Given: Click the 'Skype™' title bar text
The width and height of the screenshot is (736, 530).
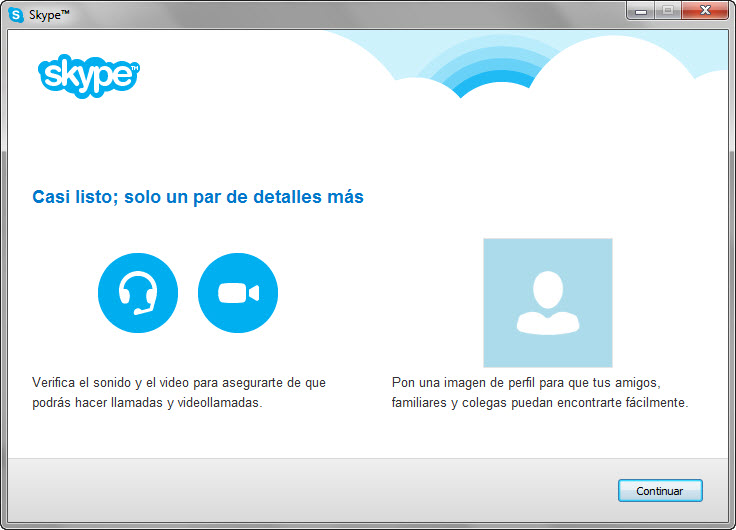Looking at the screenshot, I should [x=49, y=15].
